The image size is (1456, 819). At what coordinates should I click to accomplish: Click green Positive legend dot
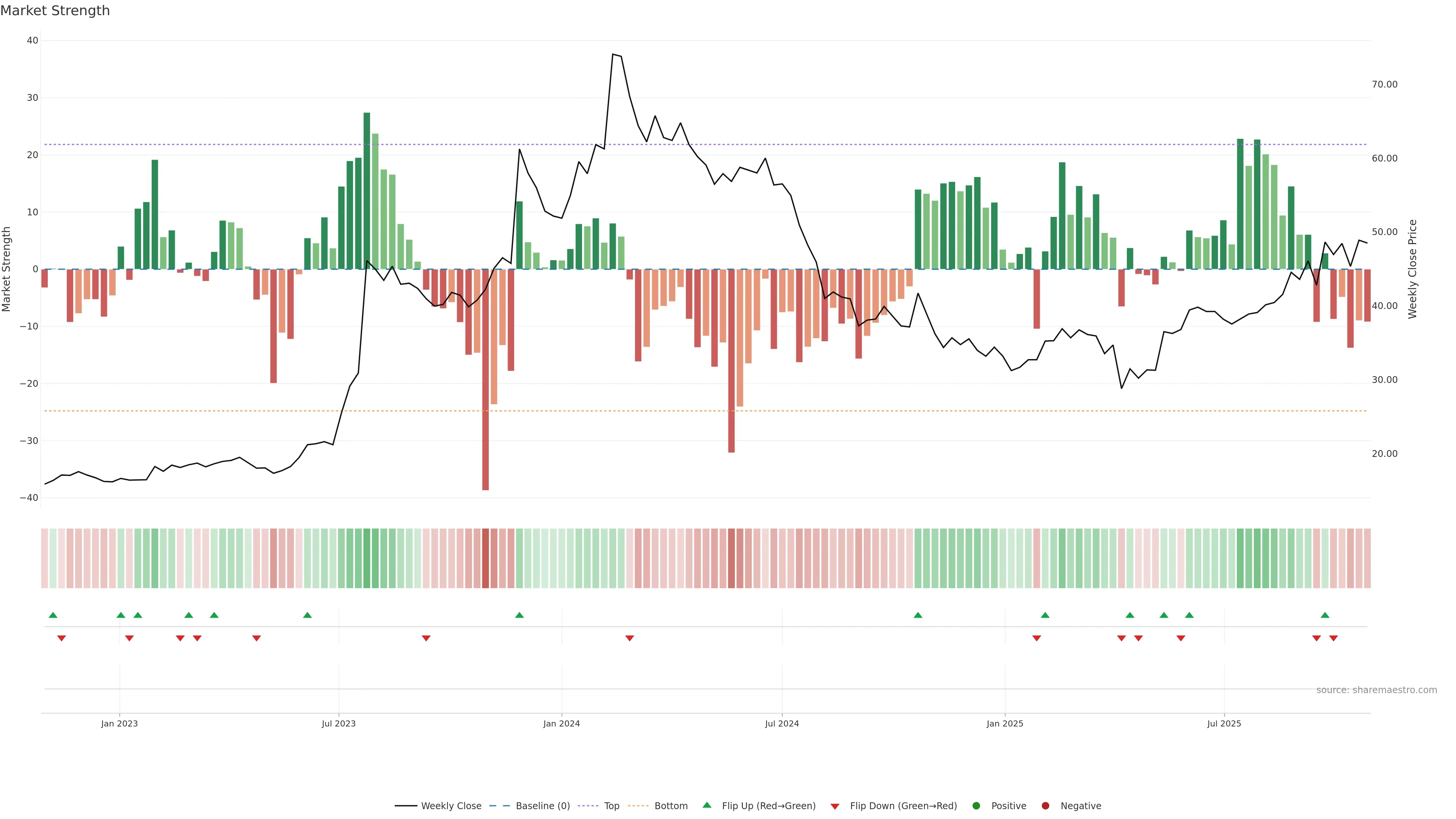point(976,806)
